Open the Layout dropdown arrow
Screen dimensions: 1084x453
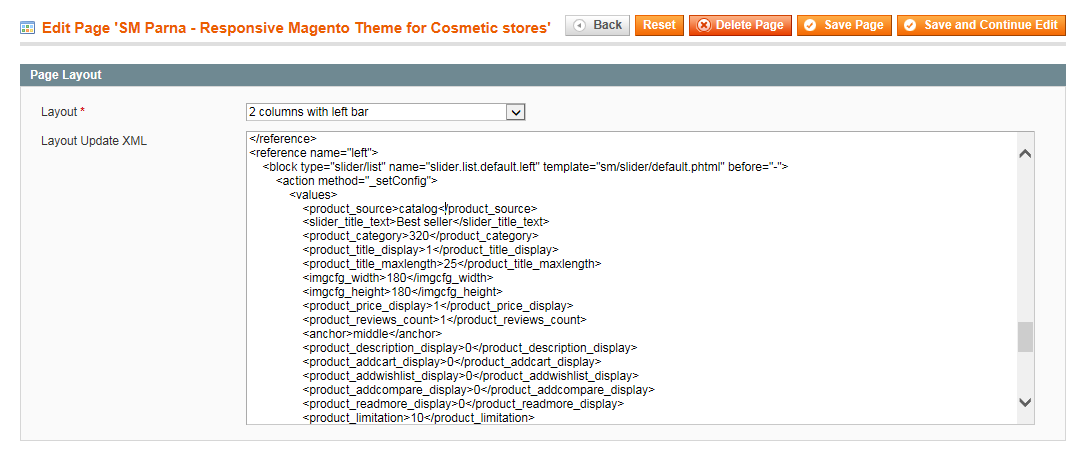(516, 112)
